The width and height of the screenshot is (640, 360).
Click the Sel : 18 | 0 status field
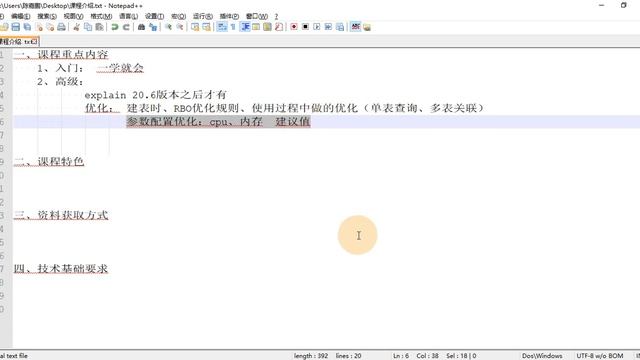[x=461, y=356]
